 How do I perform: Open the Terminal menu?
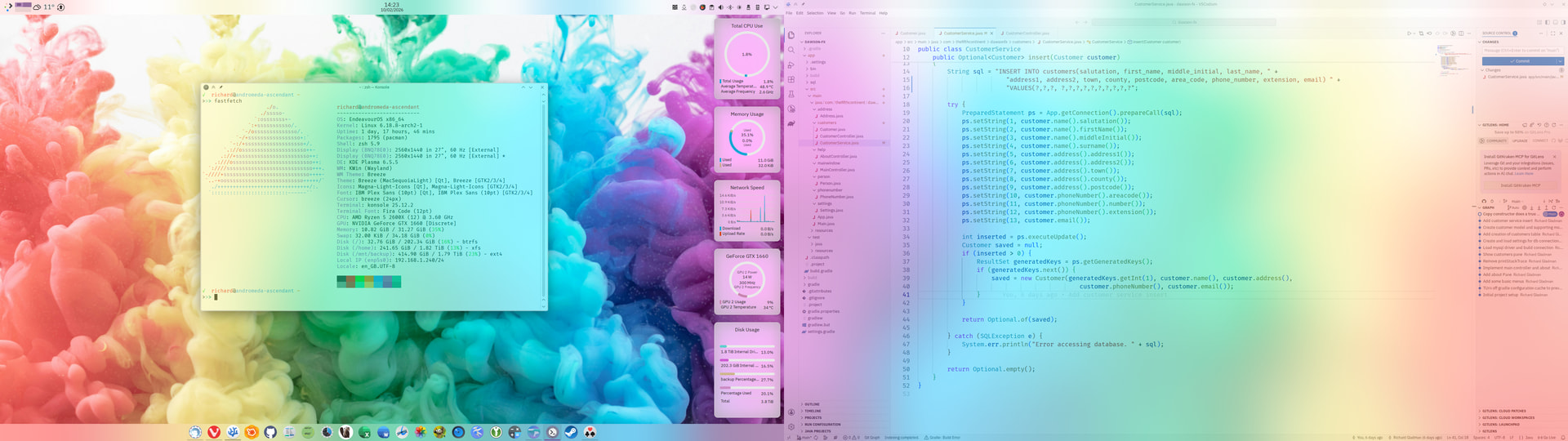(x=866, y=13)
